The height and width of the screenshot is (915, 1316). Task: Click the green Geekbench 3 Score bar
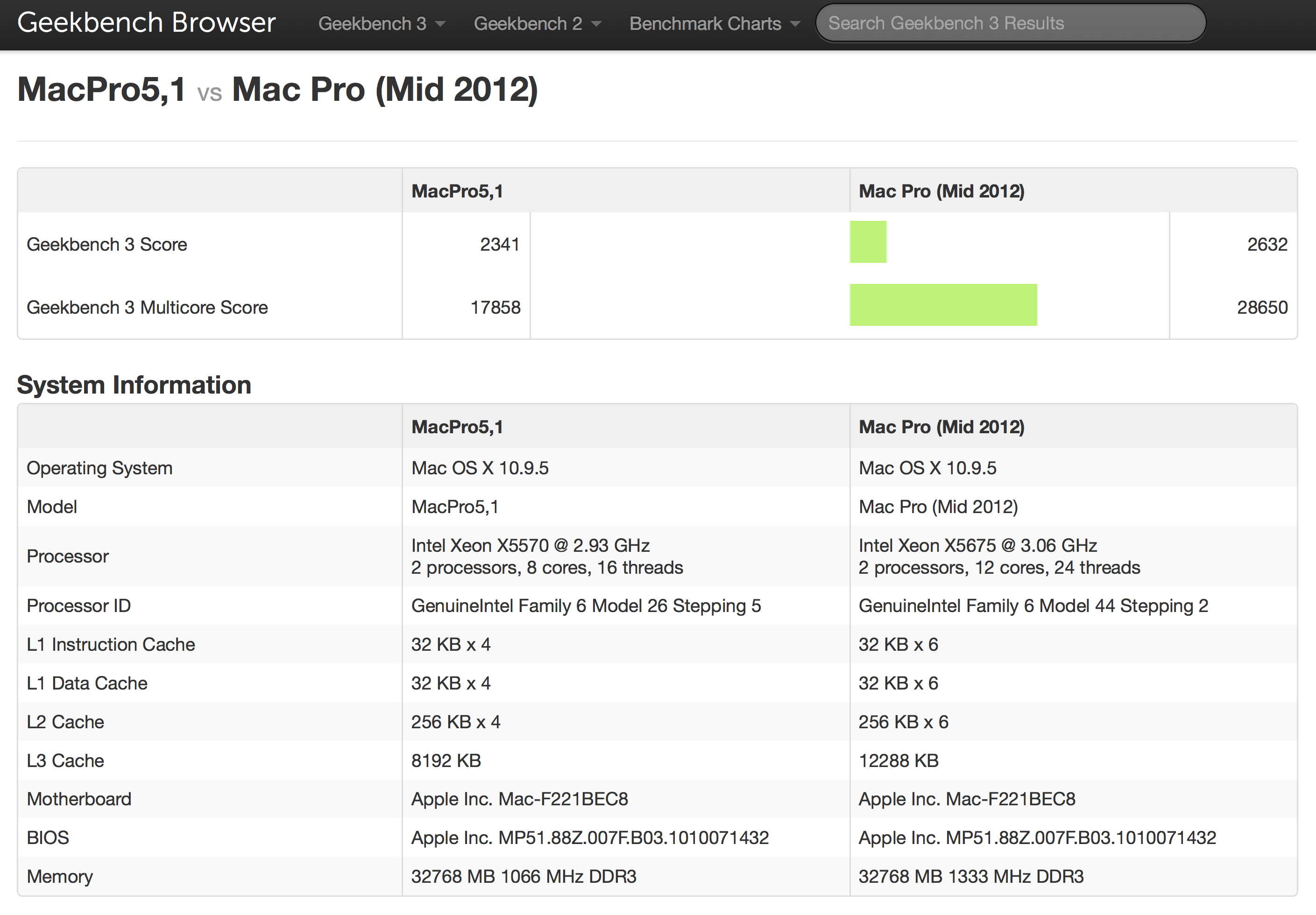[x=868, y=242]
